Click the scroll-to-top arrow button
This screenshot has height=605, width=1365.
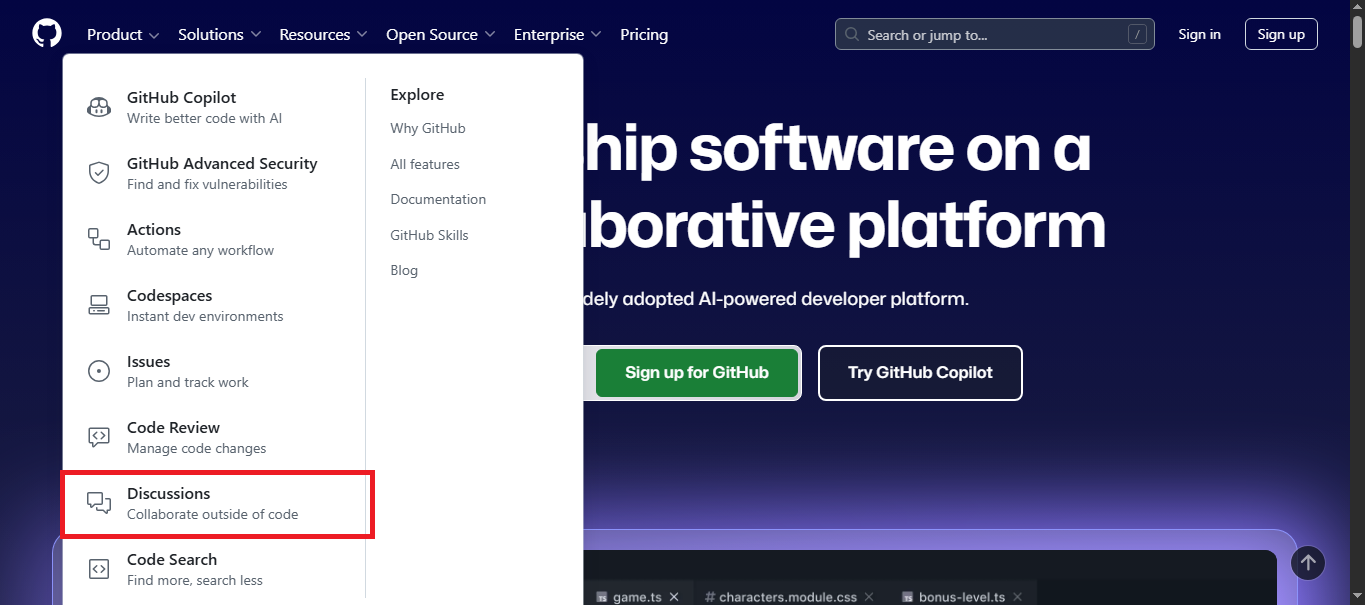pos(1307,562)
